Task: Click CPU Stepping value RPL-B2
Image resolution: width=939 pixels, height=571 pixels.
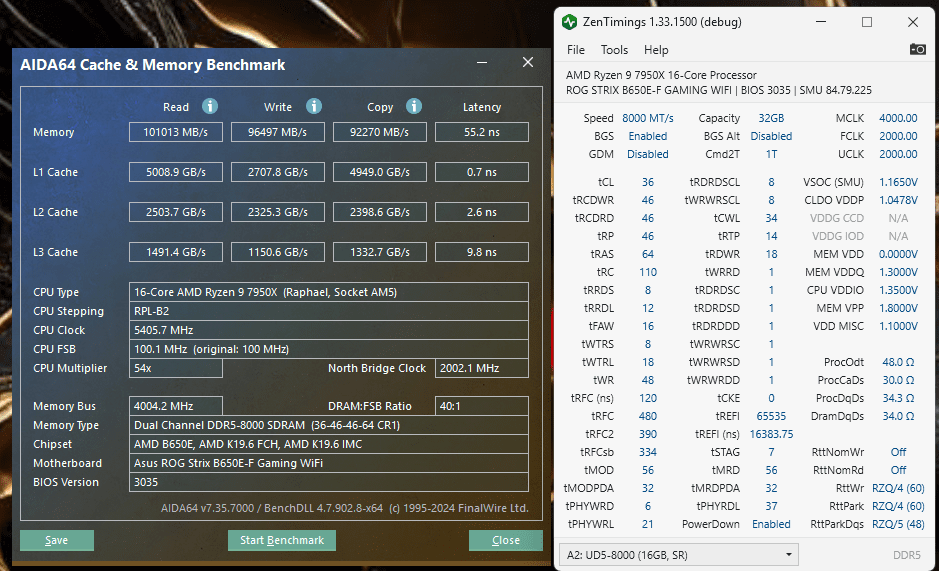Action: pos(329,311)
